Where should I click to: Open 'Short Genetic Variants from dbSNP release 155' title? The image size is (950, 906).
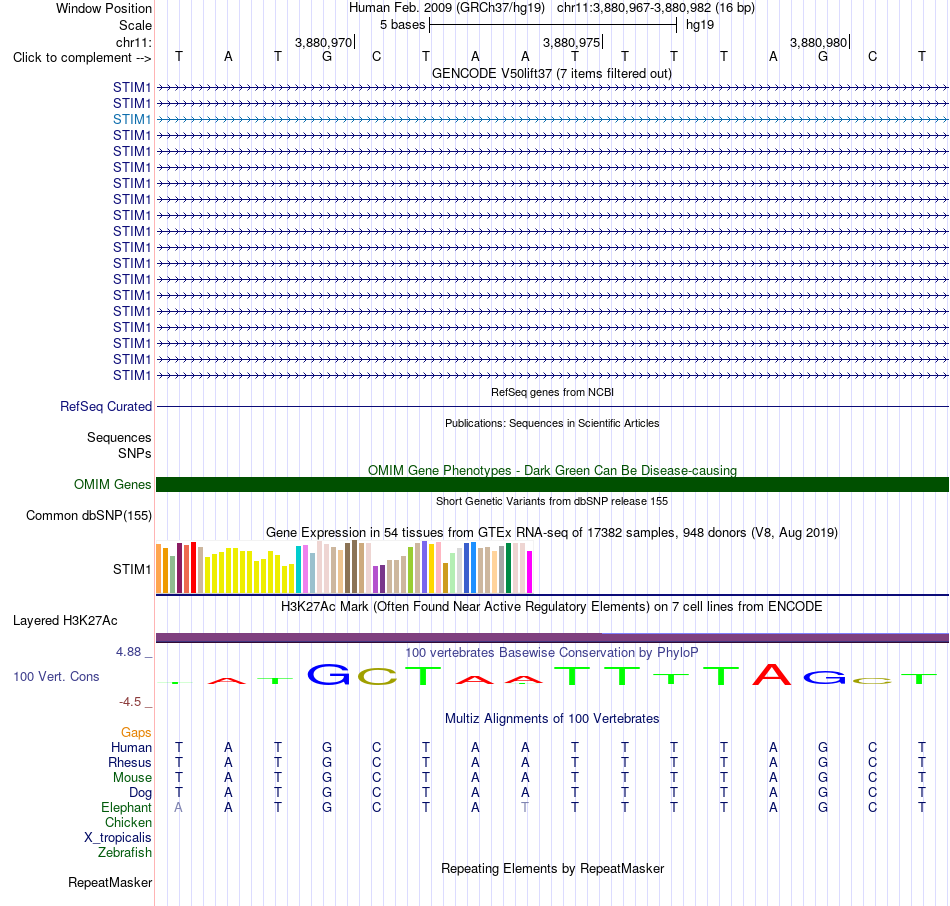coord(552,501)
